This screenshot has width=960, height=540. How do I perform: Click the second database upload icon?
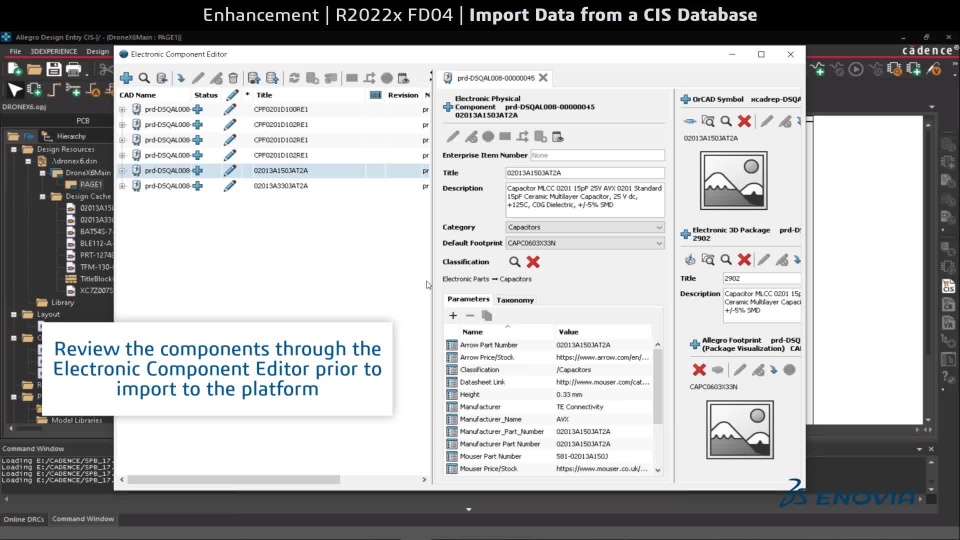pos(272,78)
